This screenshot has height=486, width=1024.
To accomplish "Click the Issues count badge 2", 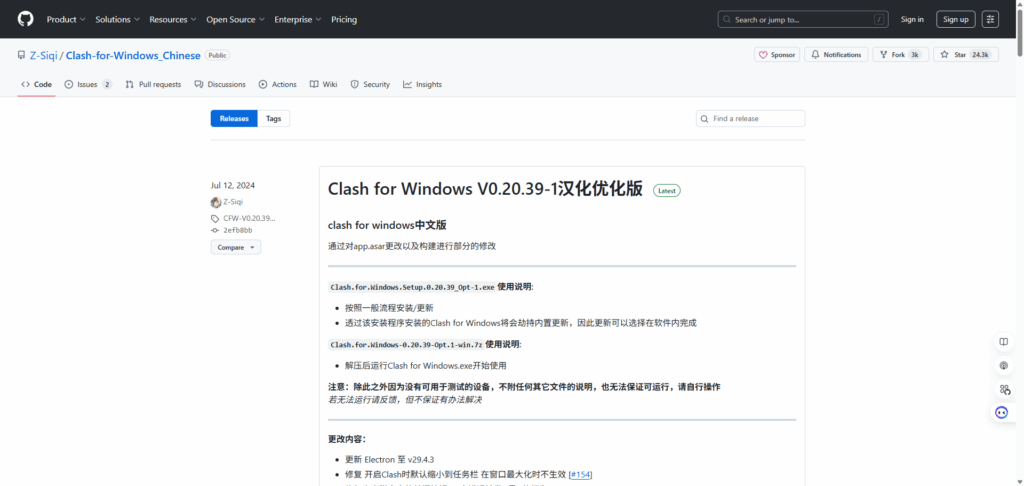I will click(x=107, y=84).
